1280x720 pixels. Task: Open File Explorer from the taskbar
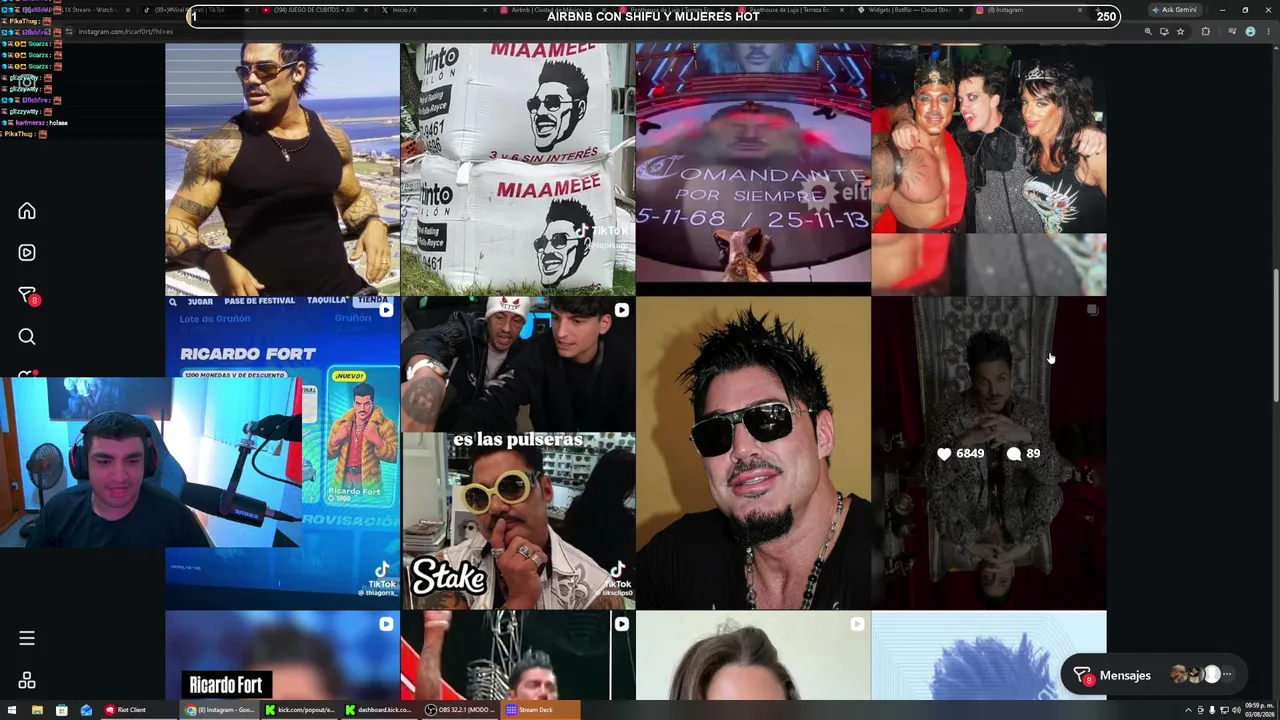tap(37, 710)
